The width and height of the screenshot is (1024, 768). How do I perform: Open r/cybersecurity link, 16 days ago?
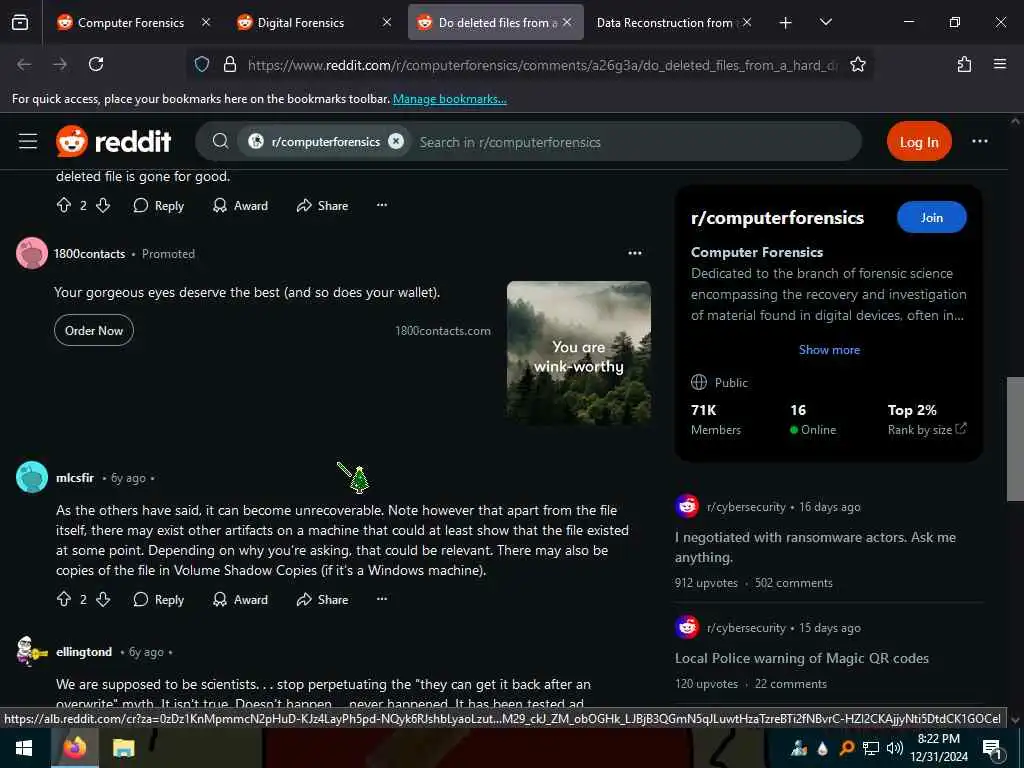tap(746, 507)
